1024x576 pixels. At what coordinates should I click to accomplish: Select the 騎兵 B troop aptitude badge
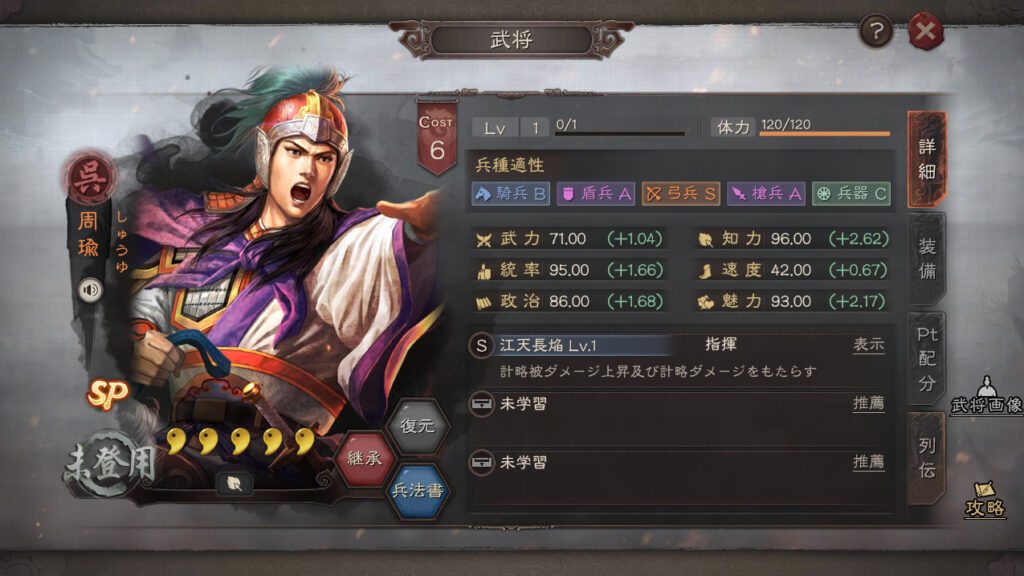click(510, 193)
